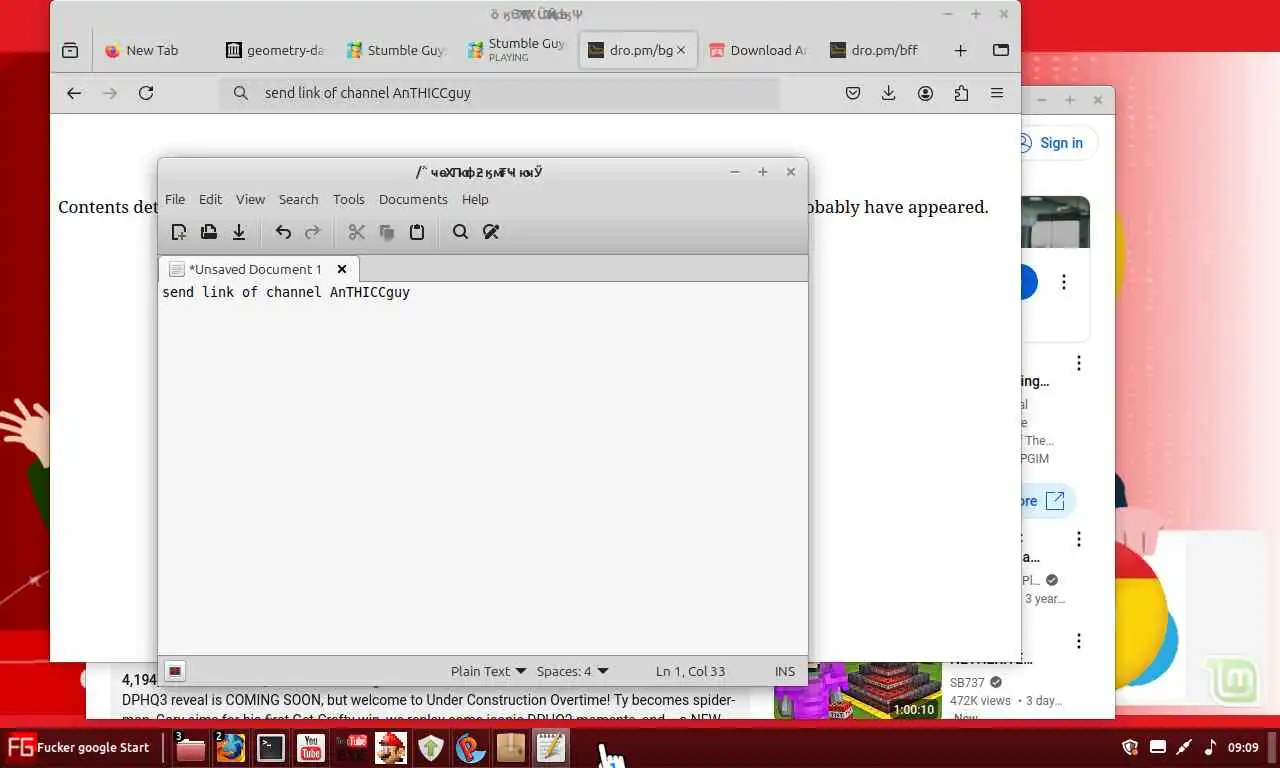Click the list all tabs button
This screenshot has width=1280, height=768.
(1000, 50)
